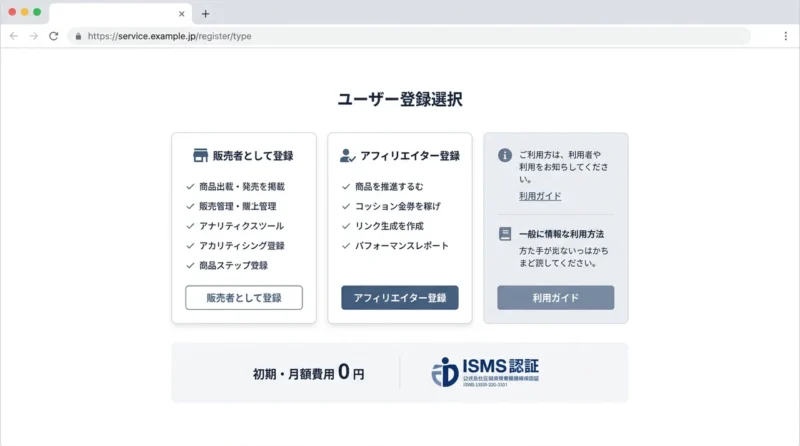Viewport: 800px width, 446px height.
Task: Click the dark アフィリエイター登録 button
Action: point(399,298)
